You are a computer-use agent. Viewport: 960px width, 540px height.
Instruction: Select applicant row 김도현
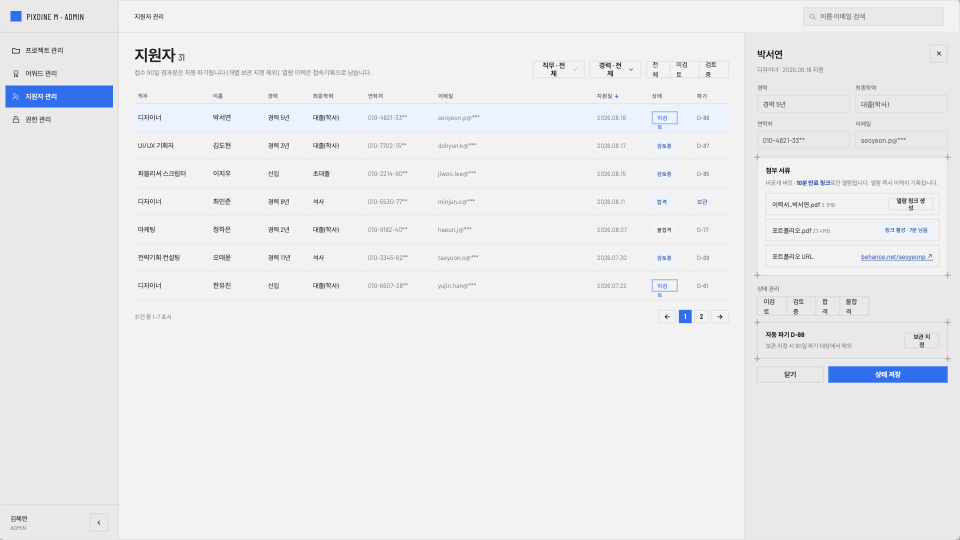point(432,146)
